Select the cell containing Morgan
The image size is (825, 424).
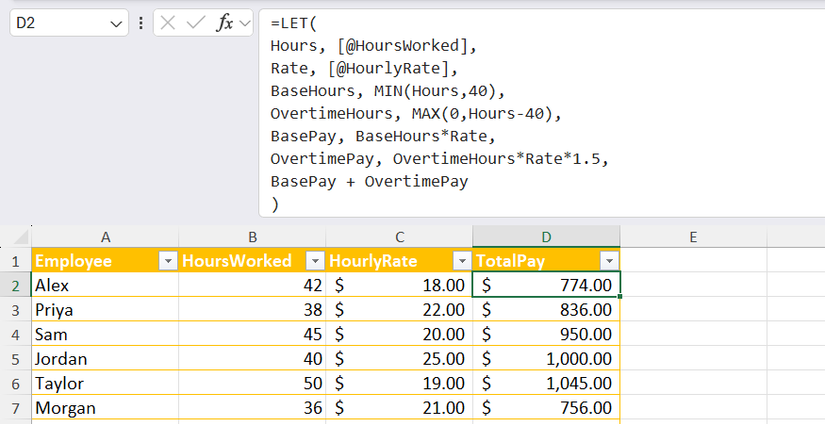[x=105, y=408]
